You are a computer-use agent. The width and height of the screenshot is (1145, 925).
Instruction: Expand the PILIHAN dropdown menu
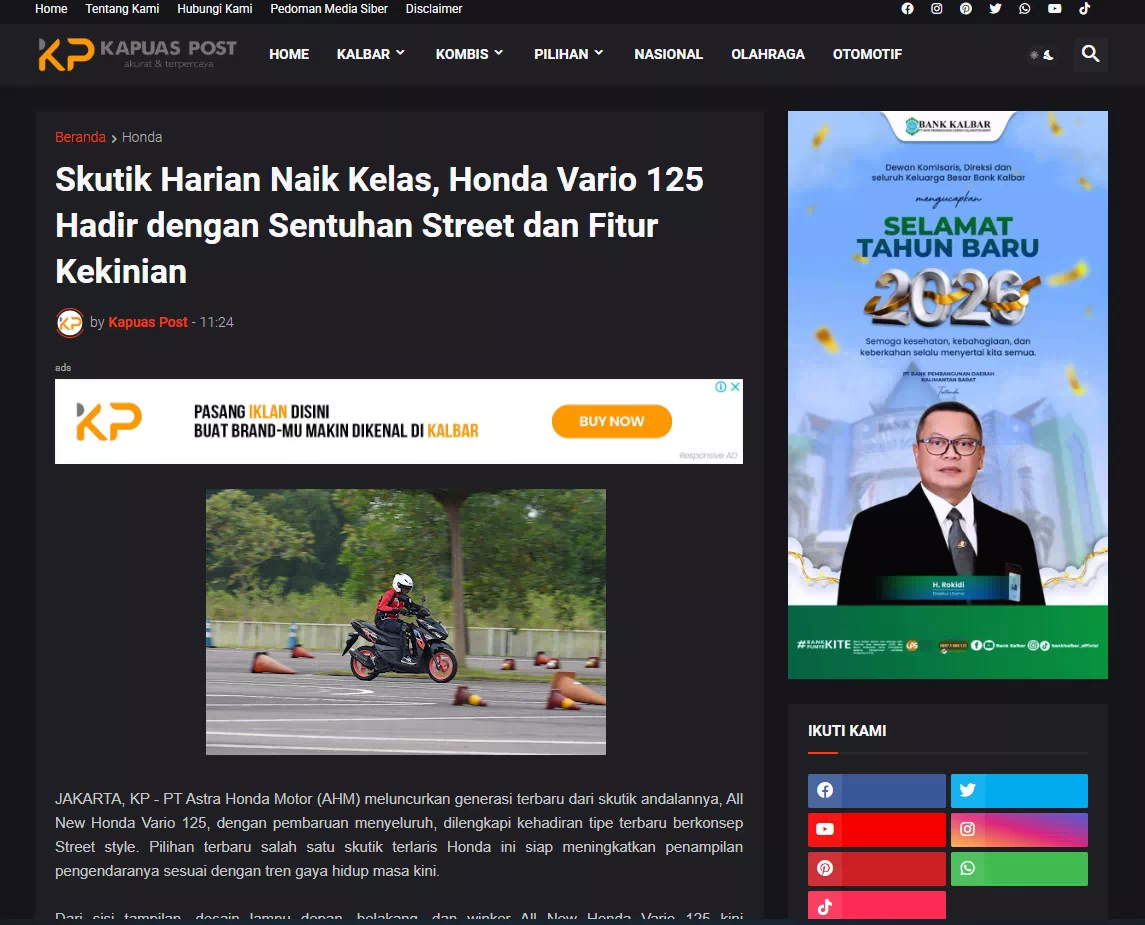pos(569,54)
